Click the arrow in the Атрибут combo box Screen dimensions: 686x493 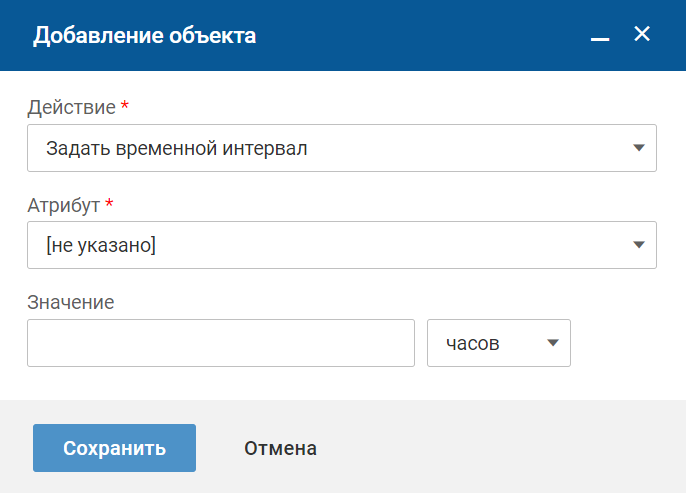coord(639,245)
